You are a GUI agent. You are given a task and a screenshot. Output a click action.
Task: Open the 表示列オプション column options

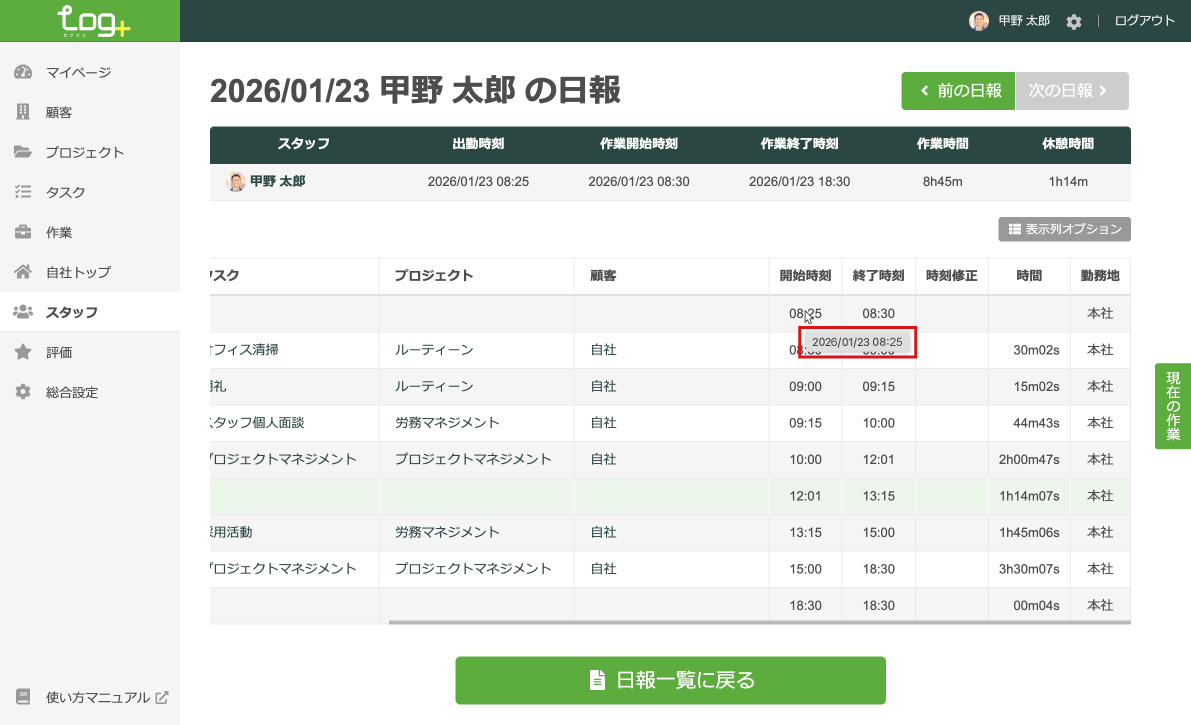1064,229
